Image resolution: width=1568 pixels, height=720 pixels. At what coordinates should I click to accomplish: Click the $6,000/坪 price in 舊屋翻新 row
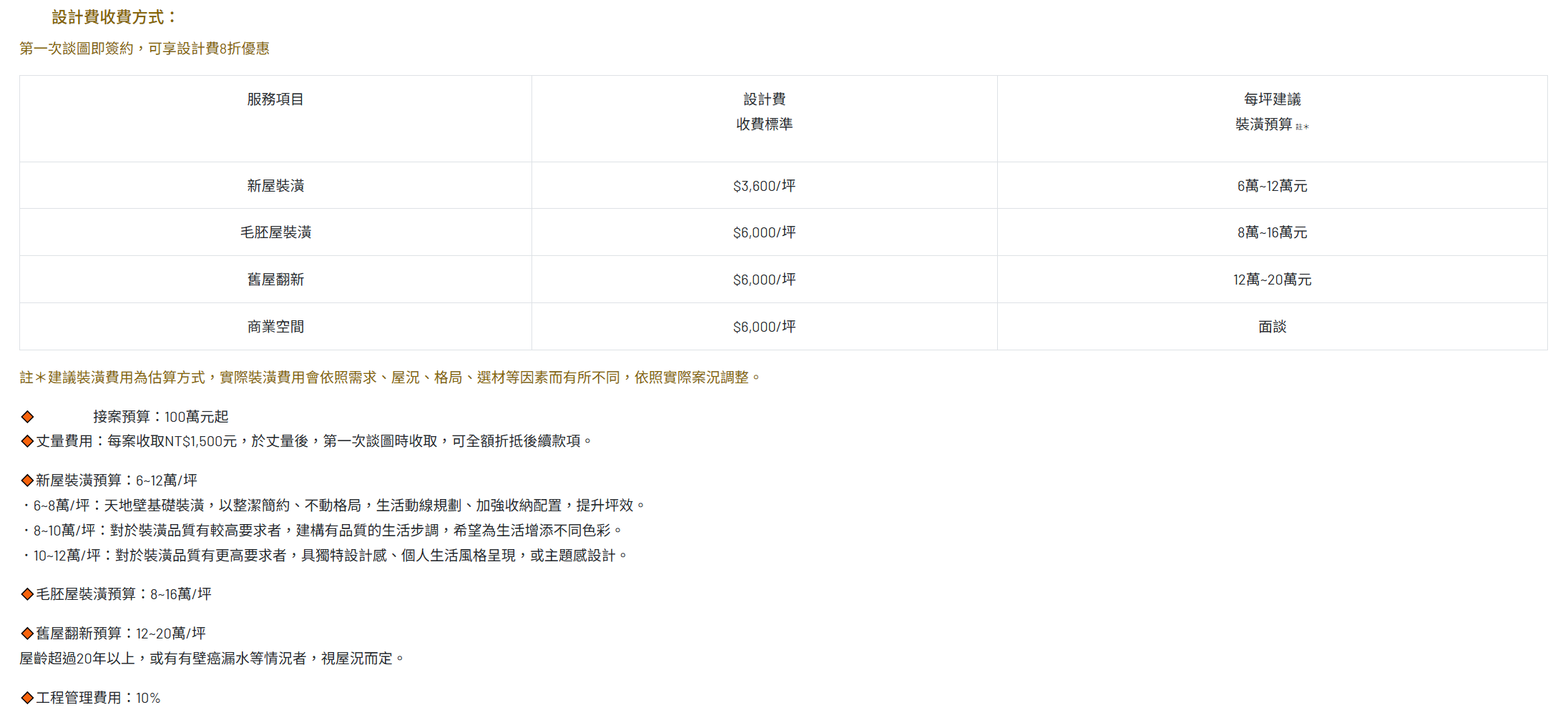coord(764,280)
